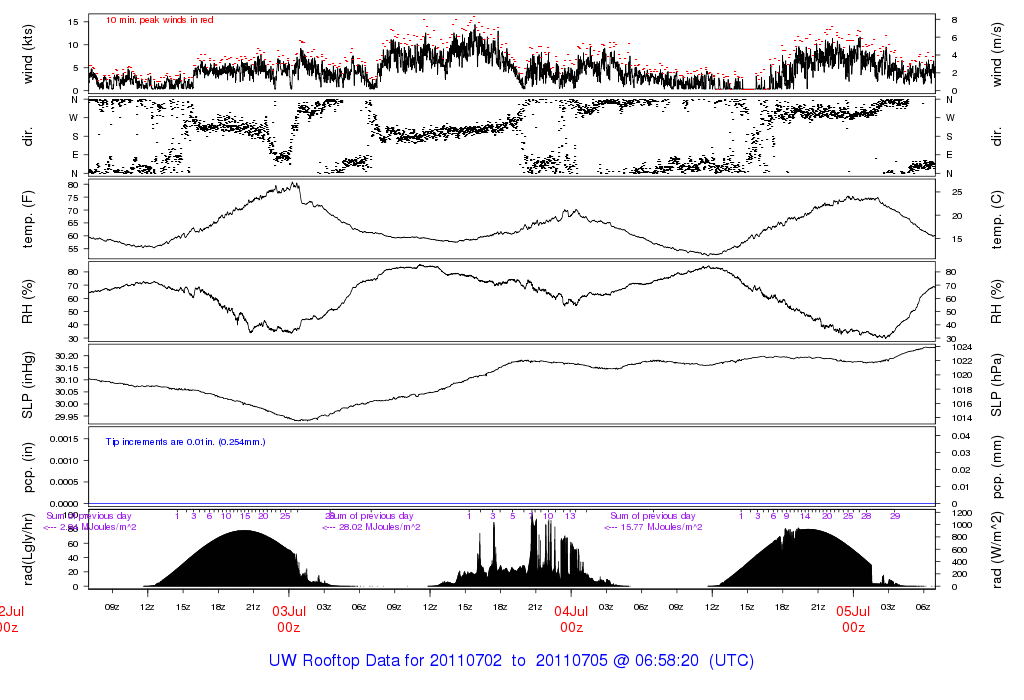Select the '1200' W/m^2 radiation tick
Image resolution: width=1024 pixels, height=700 pixels.
tap(961, 513)
